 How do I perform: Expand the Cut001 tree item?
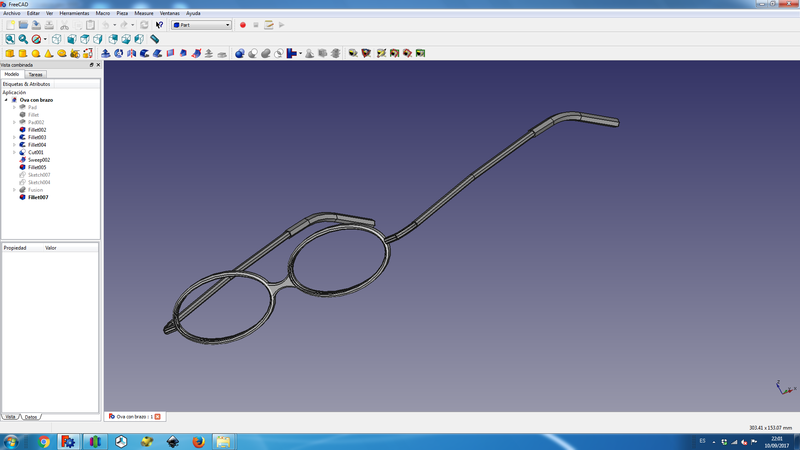point(14,153)
